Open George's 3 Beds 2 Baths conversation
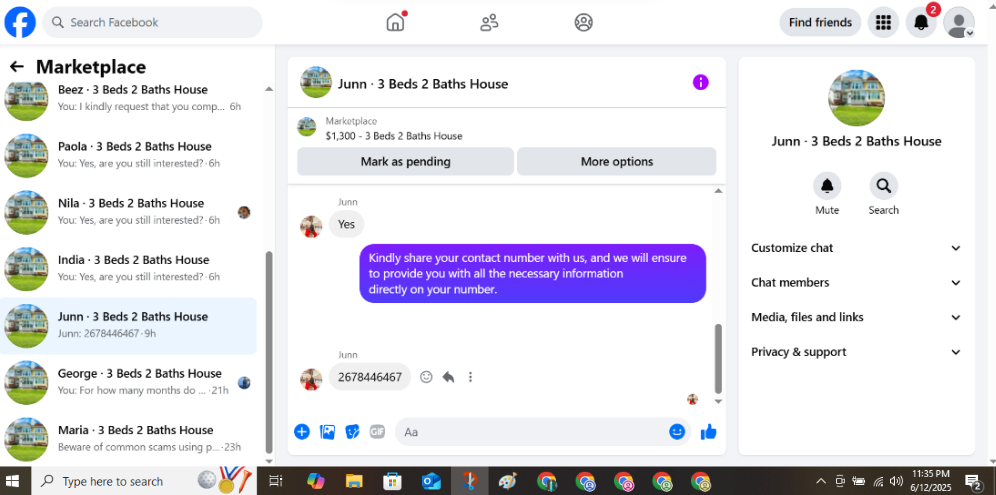Viewport: 996px width, 495px height. point(128,382)
